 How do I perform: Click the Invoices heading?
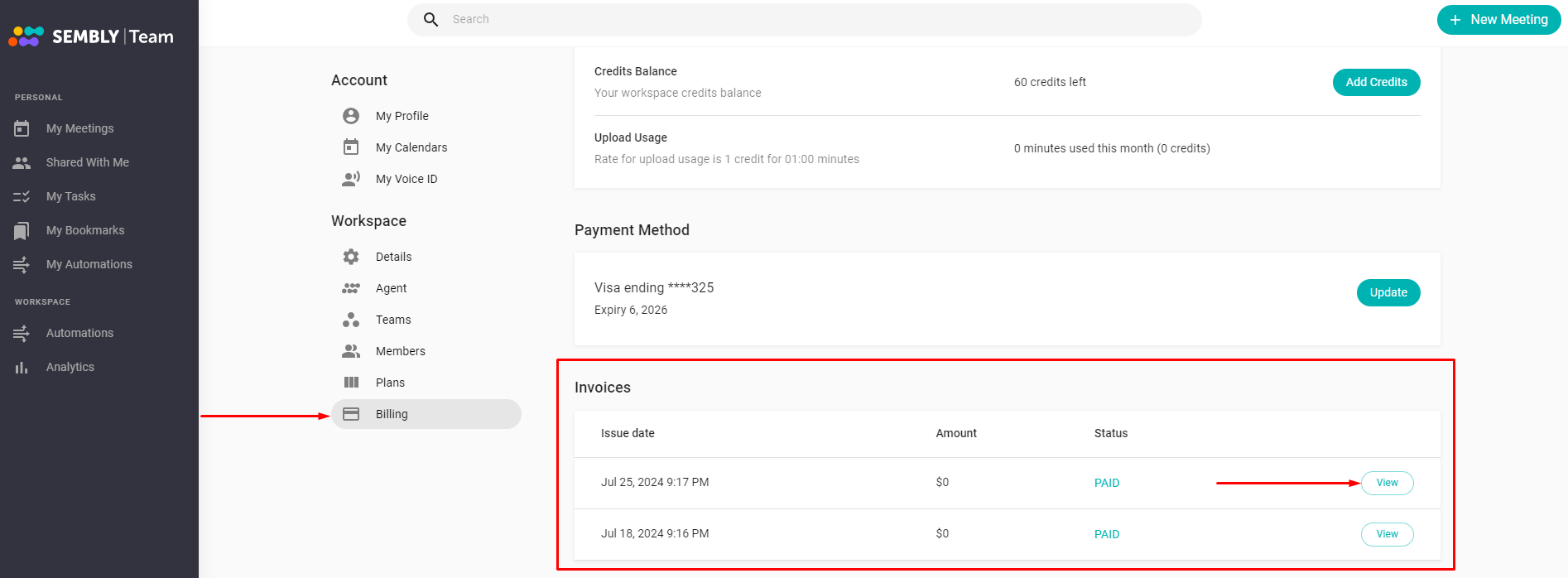(603, 388)
